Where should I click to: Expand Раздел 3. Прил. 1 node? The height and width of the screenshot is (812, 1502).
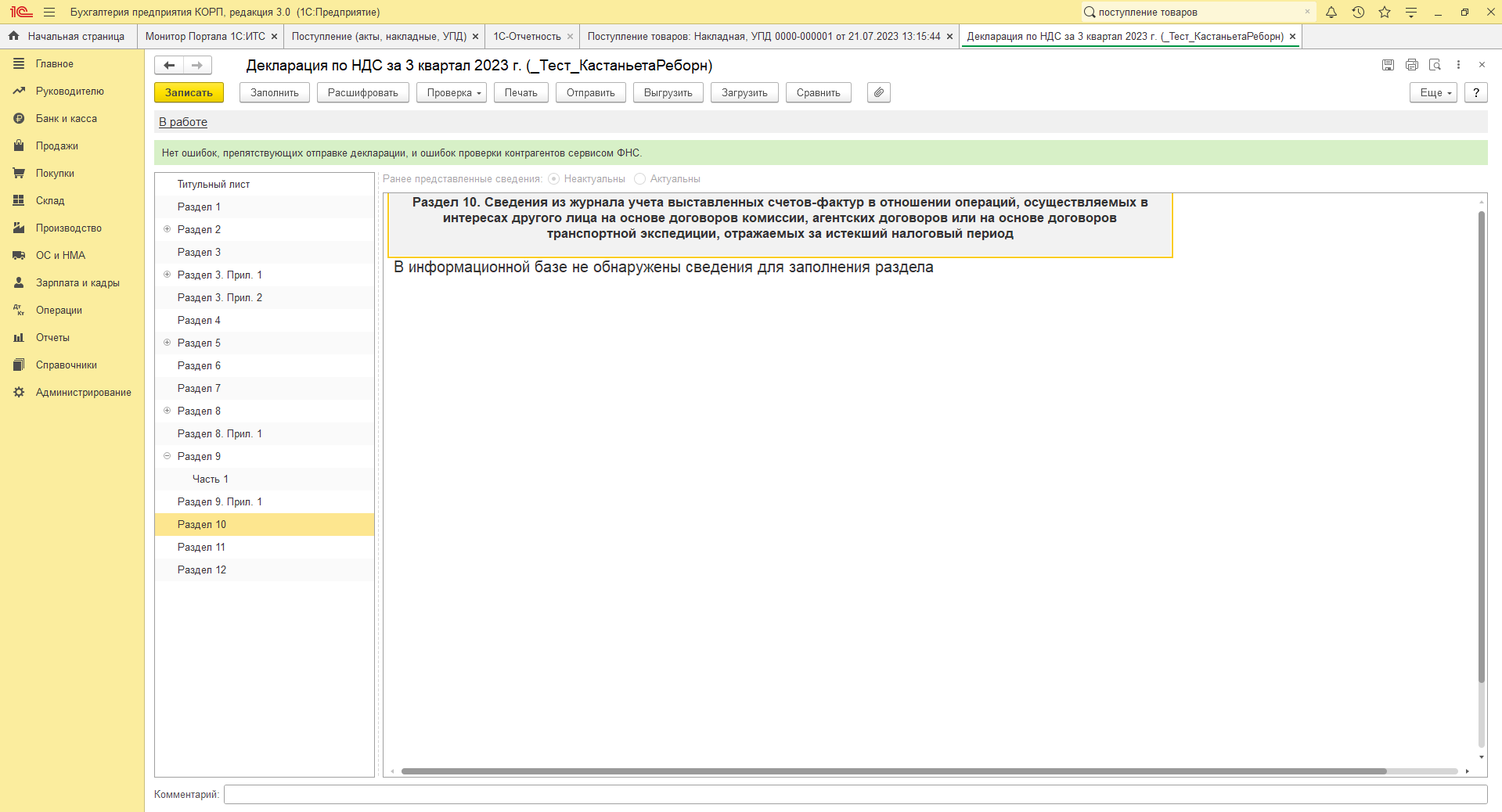[x=167, y=275]
